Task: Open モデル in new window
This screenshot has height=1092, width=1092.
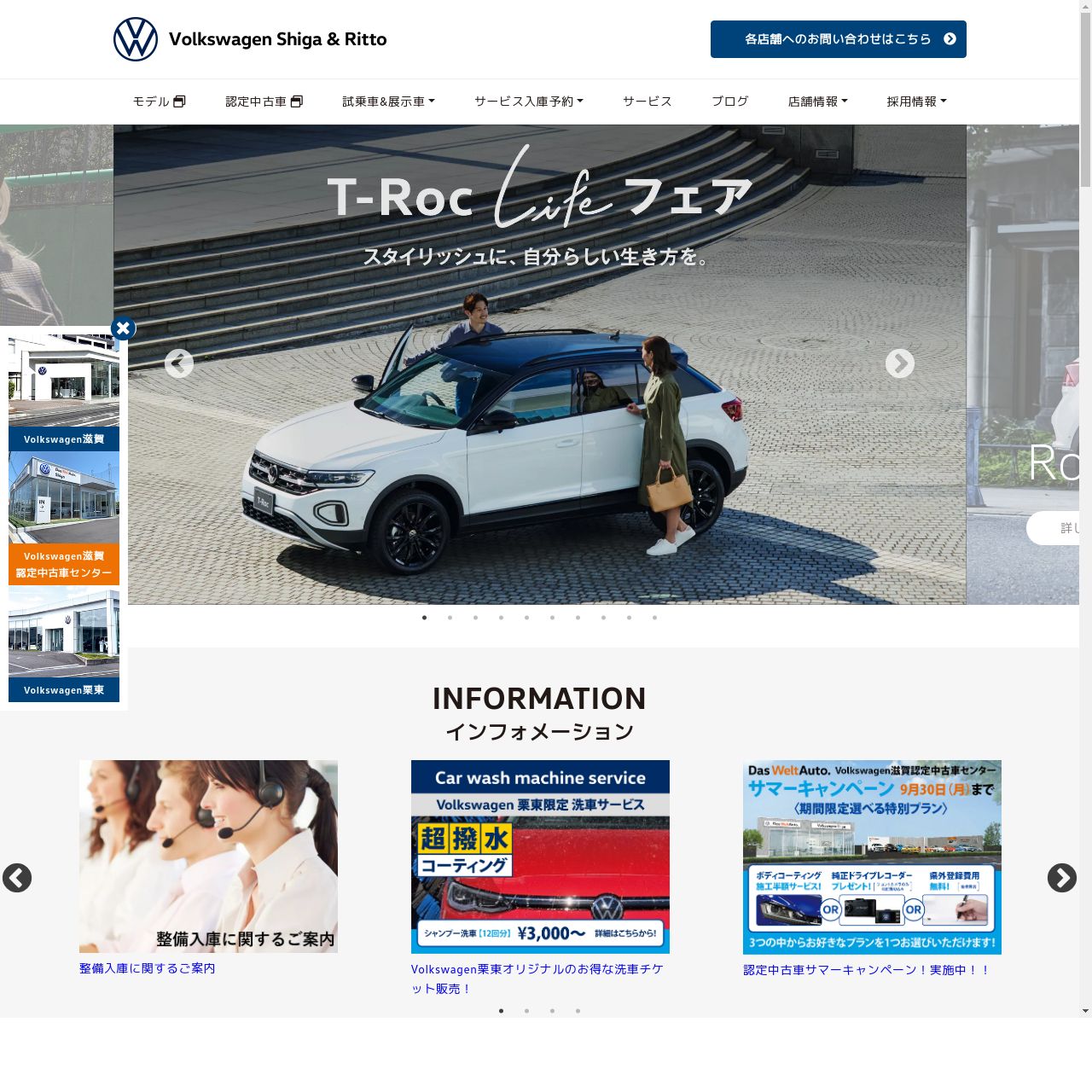Action: [x=159, y=102]
